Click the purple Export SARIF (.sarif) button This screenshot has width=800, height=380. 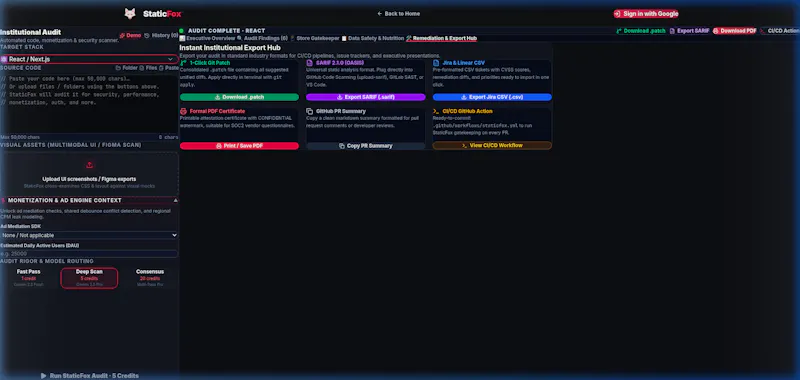click(366, 97)
